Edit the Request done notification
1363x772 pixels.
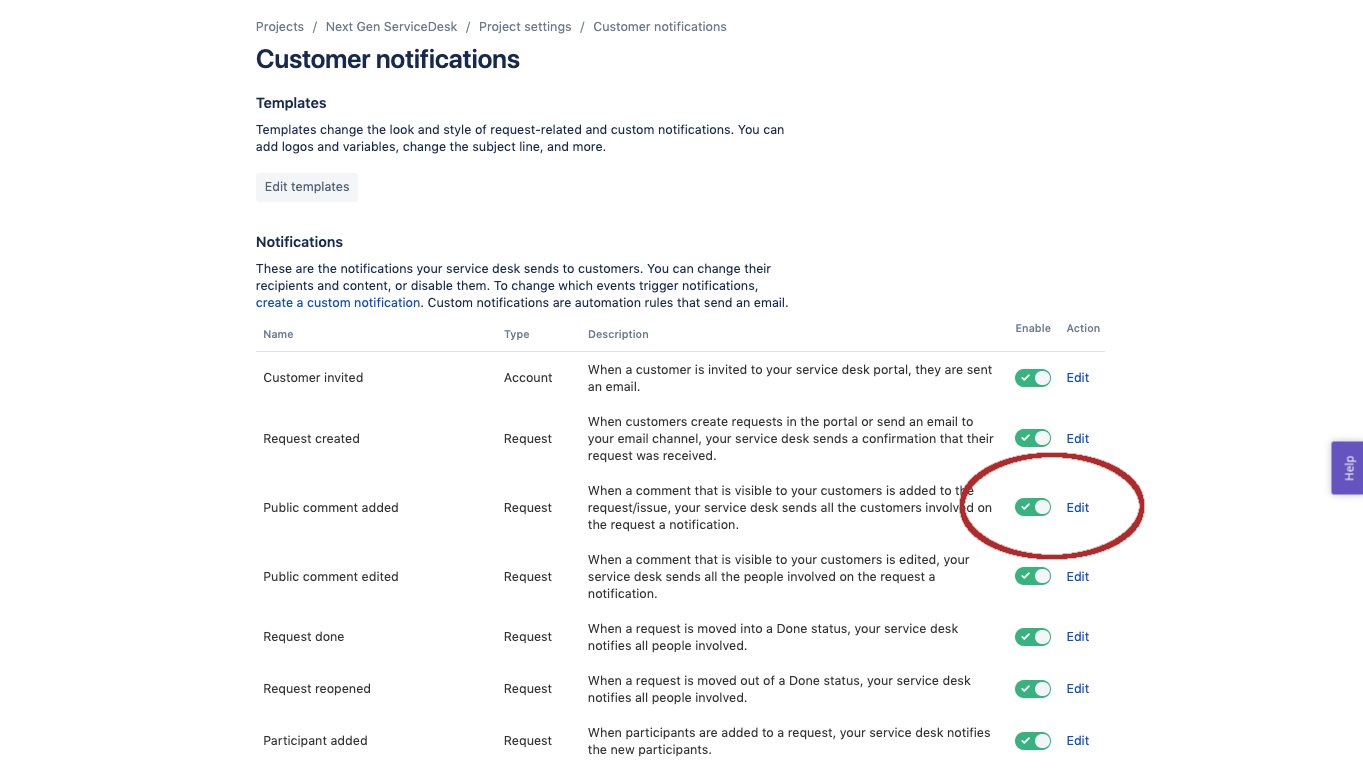[1077, 637]
